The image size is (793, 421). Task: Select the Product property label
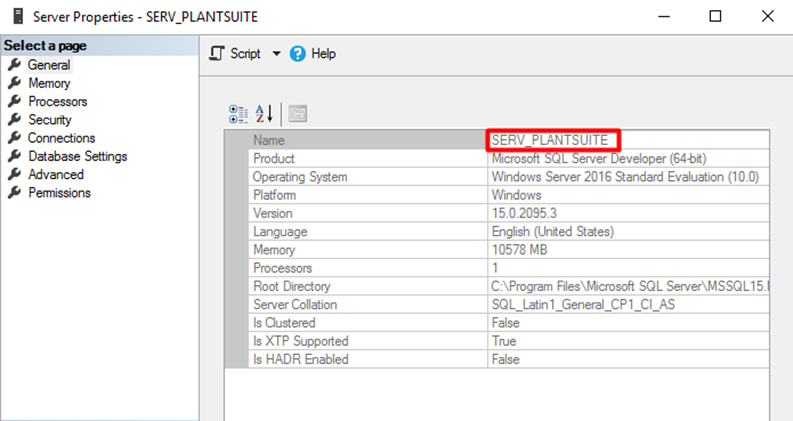pyautogui.click(x=274, y=158)
